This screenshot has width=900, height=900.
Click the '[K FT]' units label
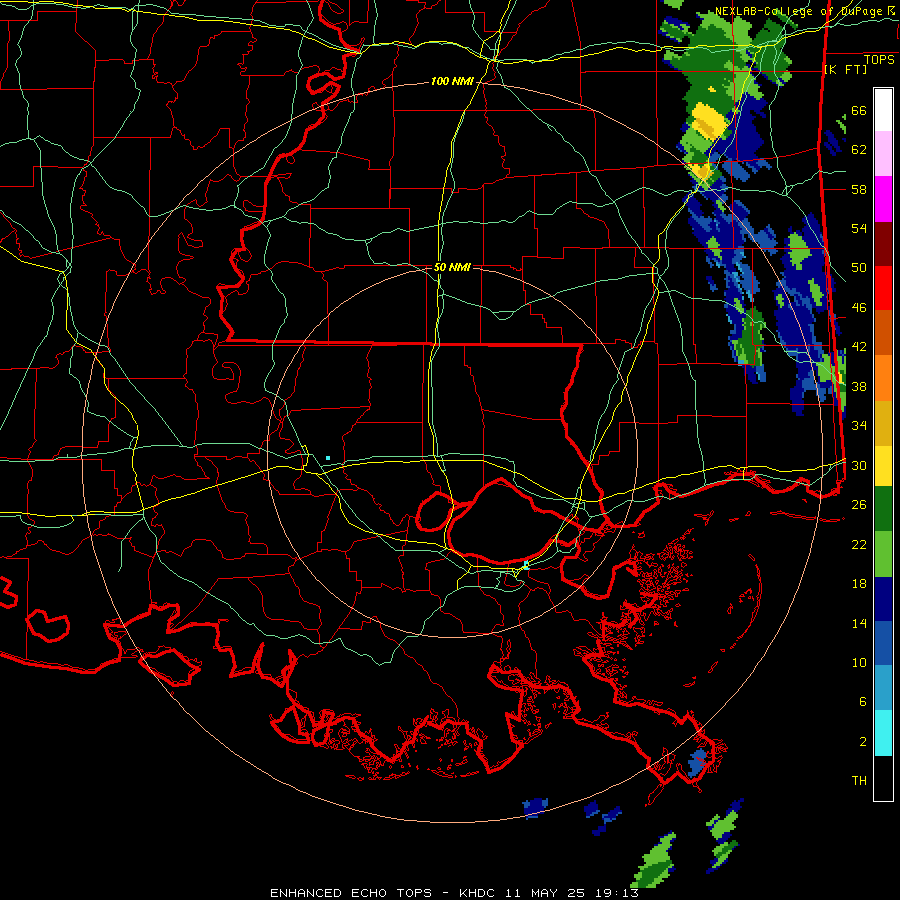pos(845,69)
